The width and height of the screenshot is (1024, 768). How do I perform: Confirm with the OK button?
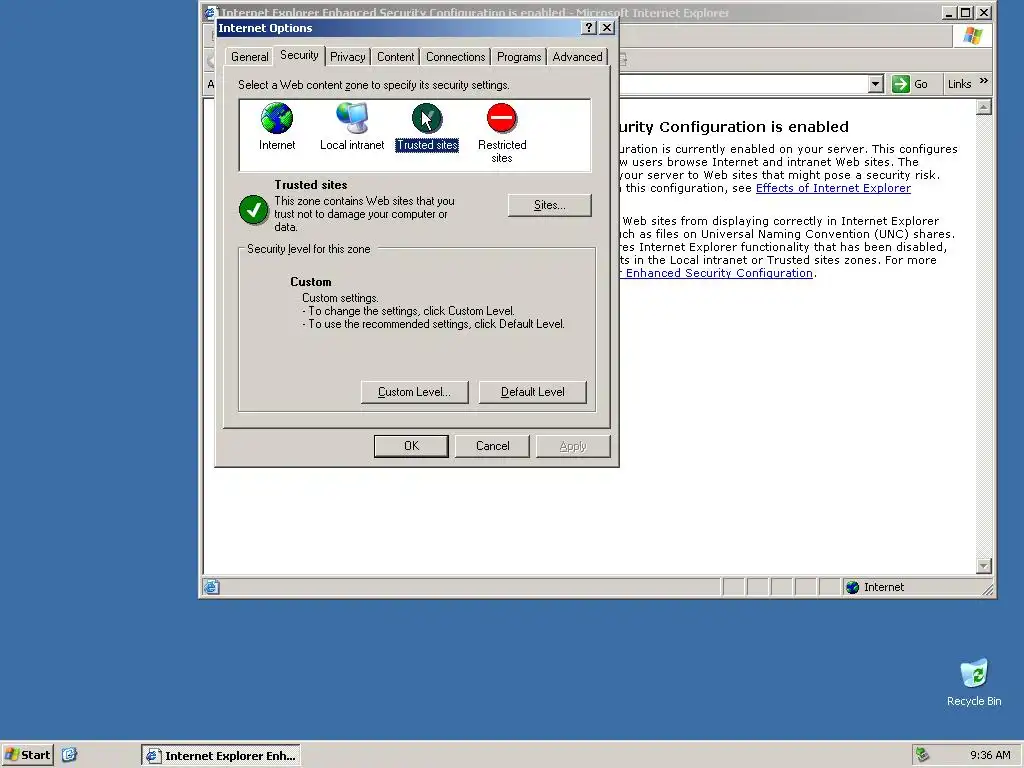coord(411,446)
